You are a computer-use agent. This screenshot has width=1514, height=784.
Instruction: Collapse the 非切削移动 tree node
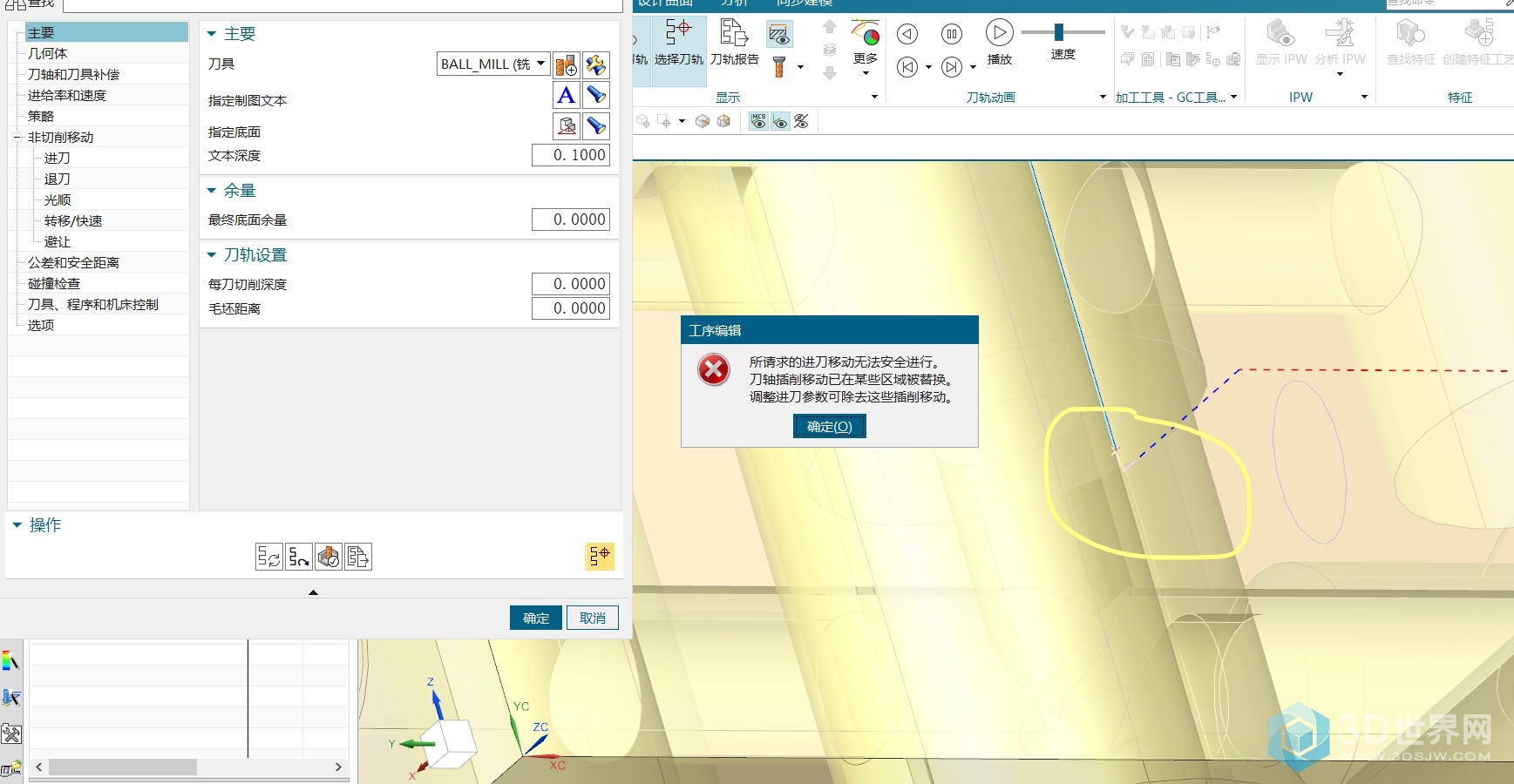[17, 138]
